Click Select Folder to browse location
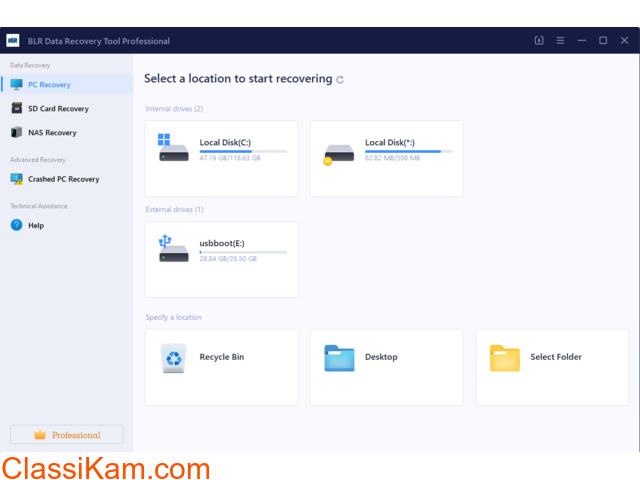The image size is (640, 480). click(552, 367)
